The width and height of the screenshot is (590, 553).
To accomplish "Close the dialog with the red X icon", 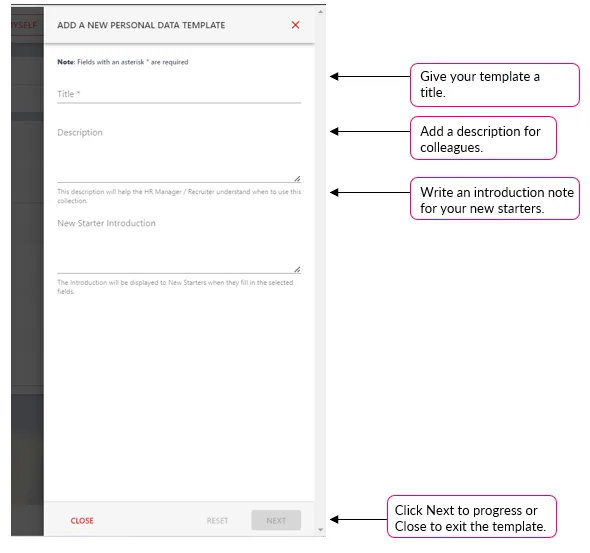I will [295, 25].
